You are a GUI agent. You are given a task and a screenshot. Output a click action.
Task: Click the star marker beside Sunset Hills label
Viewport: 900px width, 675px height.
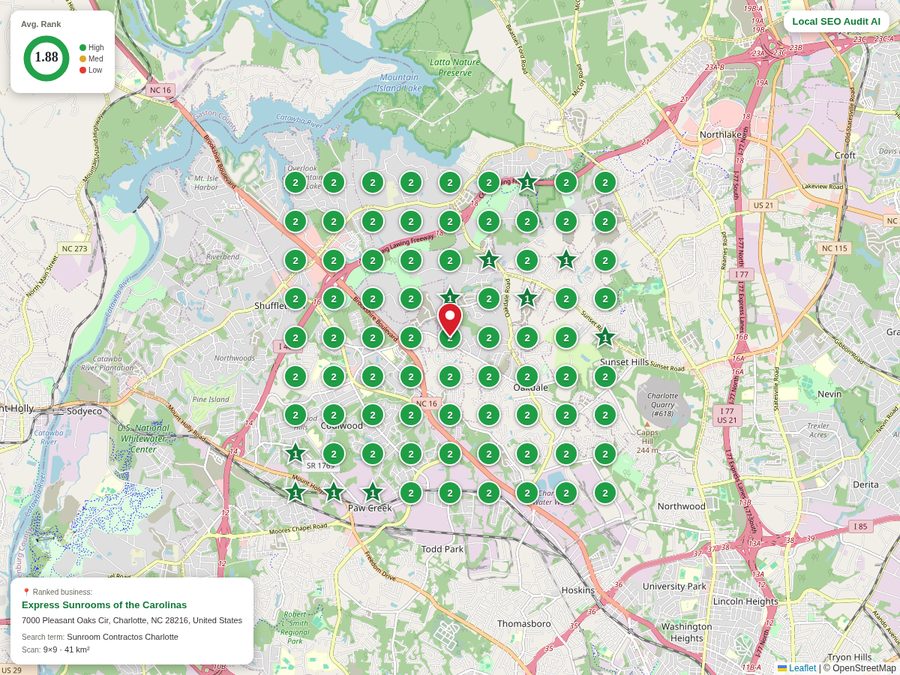point(605,338)
